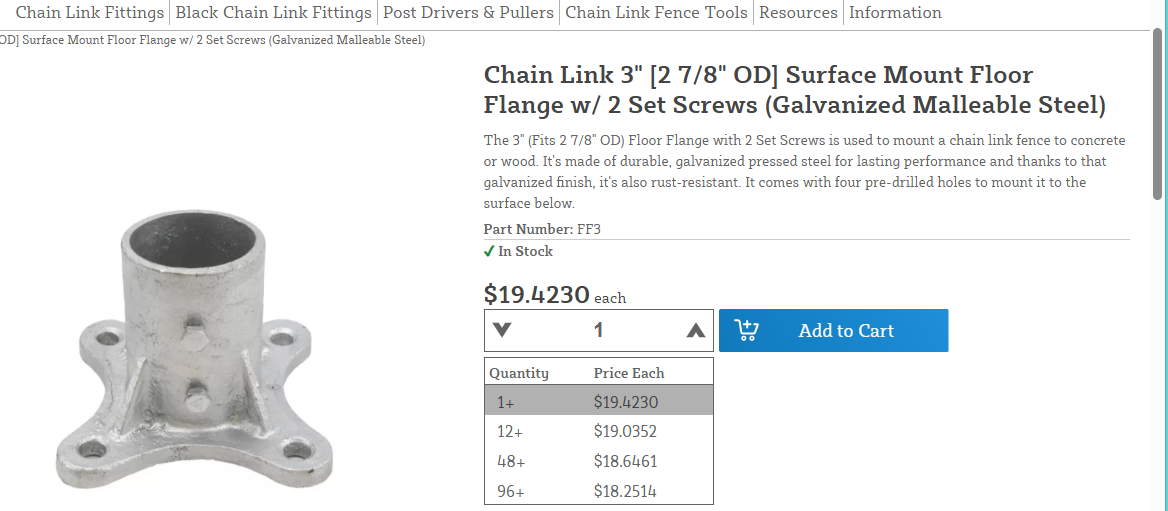Select the 48+ quantity tier at $18.6461
The height and width of the screenshot is (511, 1168).
(599, 461)
